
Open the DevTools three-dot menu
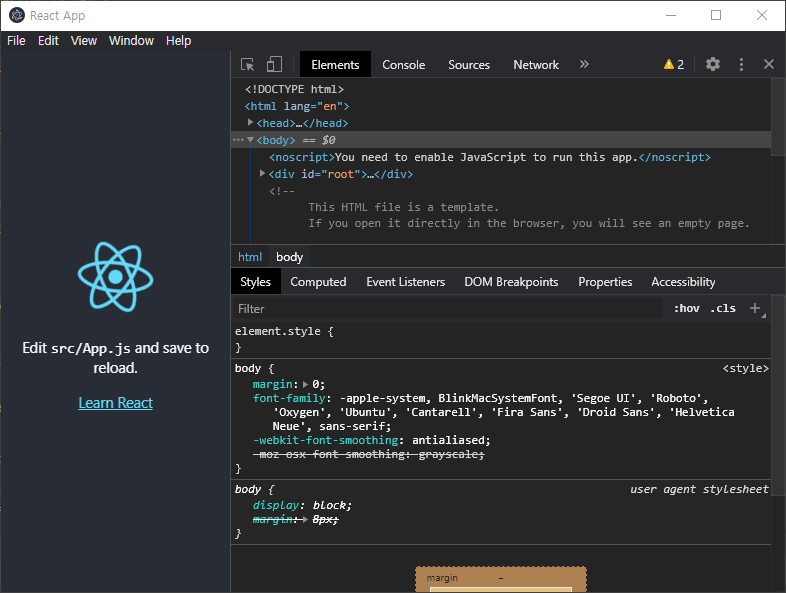(741, 64)
